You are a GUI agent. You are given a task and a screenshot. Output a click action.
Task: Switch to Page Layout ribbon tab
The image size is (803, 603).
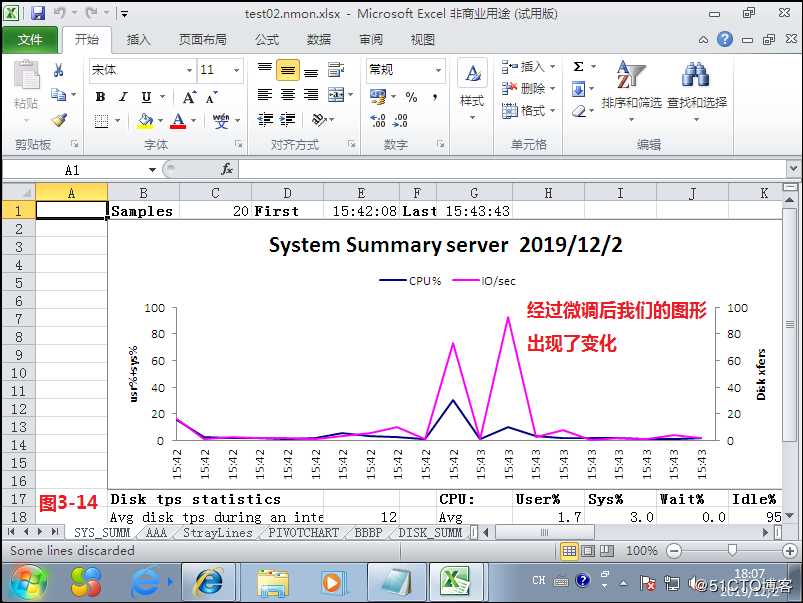(202, 39)
